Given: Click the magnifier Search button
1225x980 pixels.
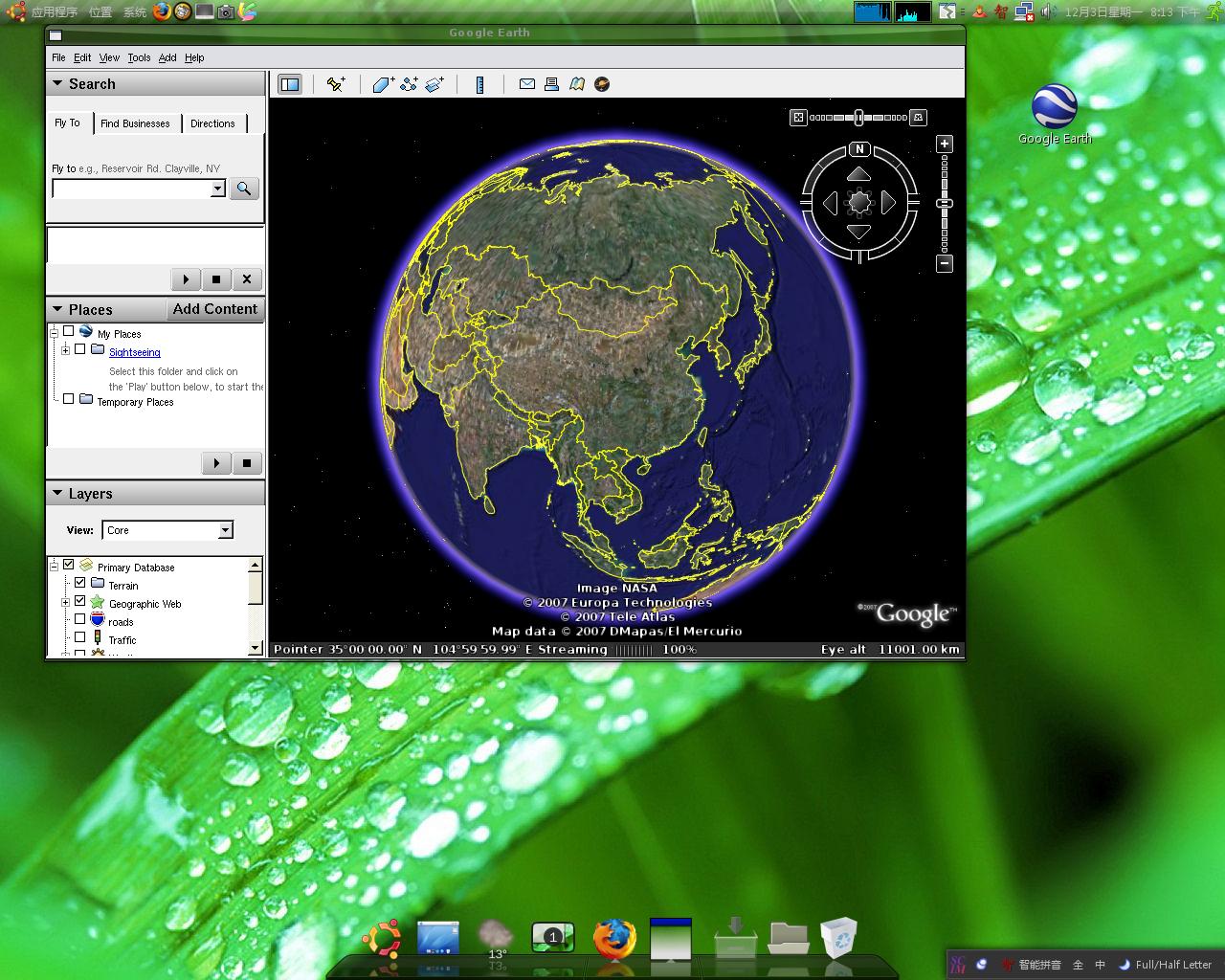Looking at the screenshot, I should [244, 189].
